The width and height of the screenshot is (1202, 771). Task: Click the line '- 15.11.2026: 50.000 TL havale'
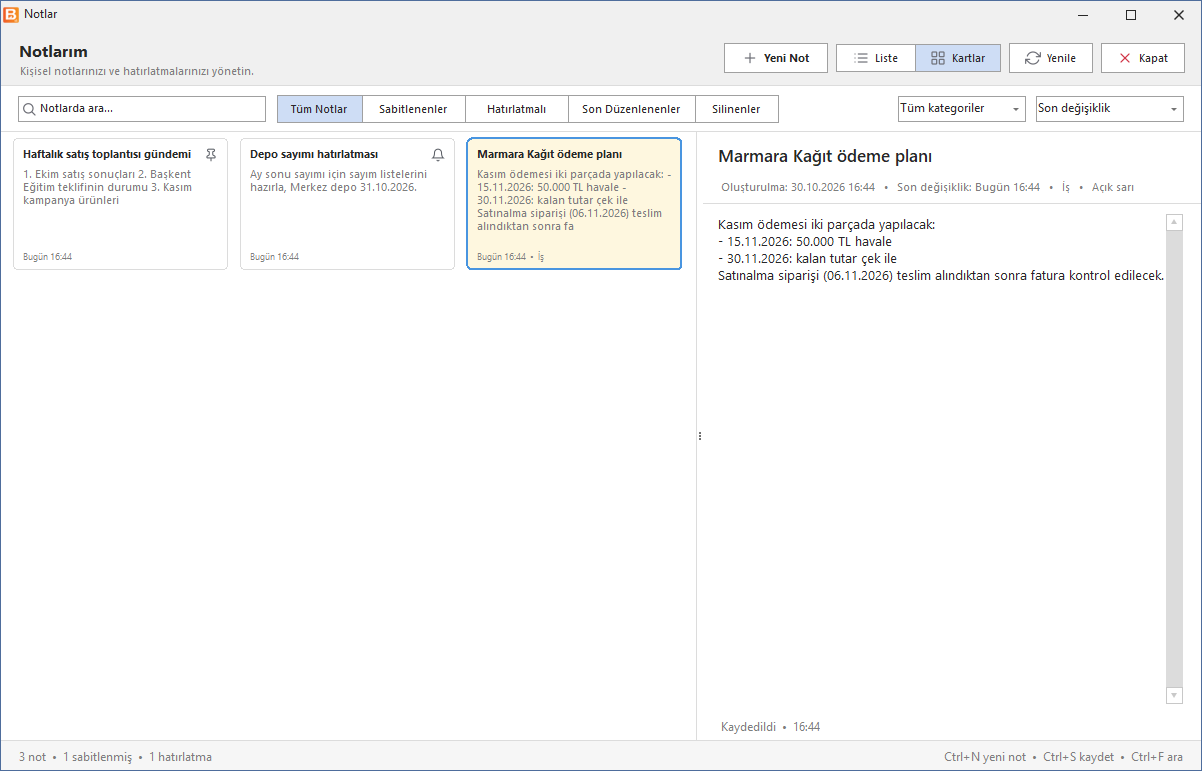[805, 241]
